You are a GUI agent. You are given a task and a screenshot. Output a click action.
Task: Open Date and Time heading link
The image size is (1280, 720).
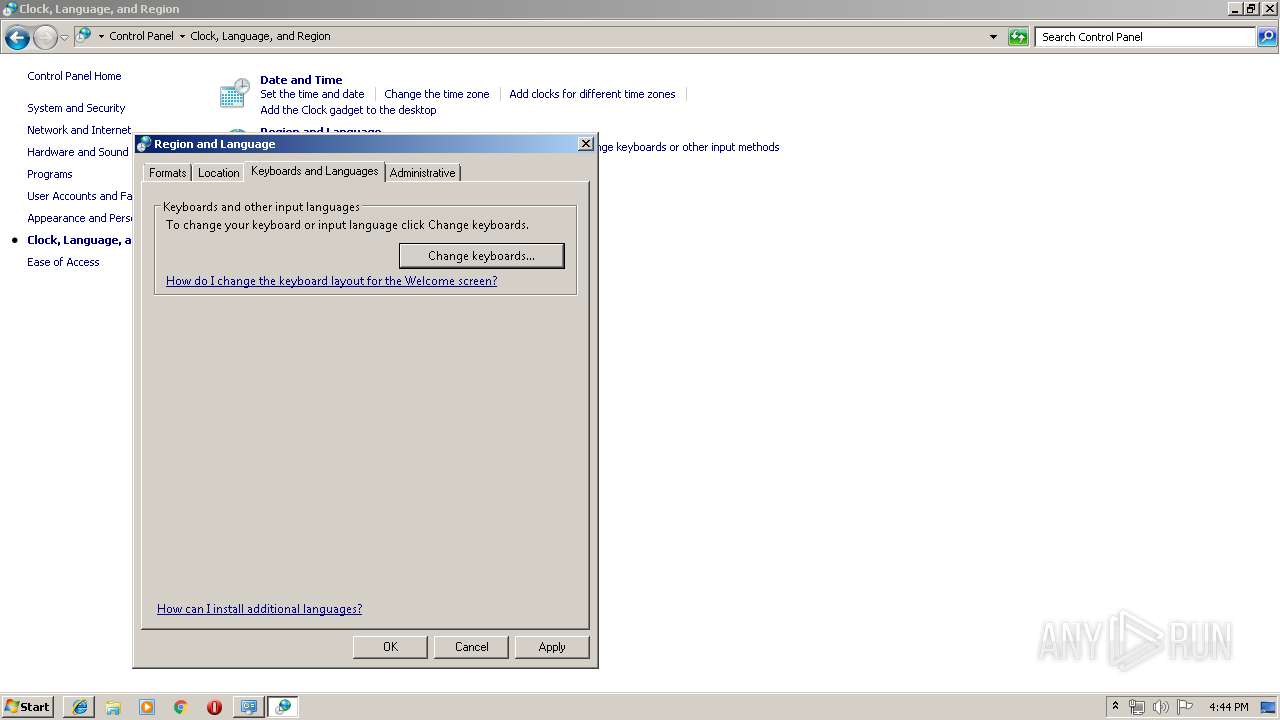tap(301, 80)
